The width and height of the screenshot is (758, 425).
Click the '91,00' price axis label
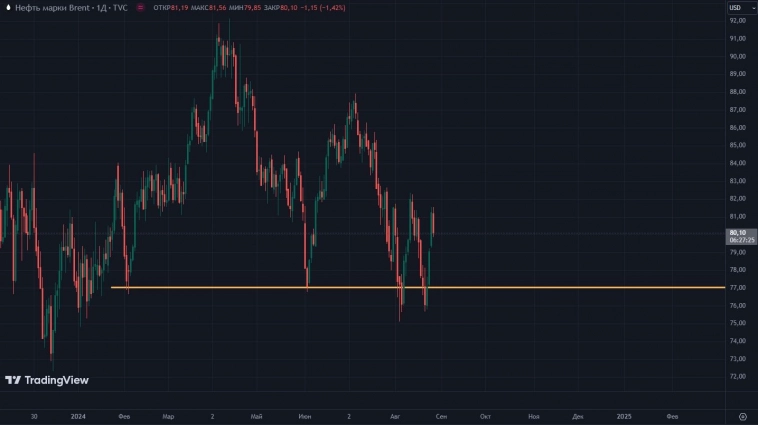(x=737, y=39)
